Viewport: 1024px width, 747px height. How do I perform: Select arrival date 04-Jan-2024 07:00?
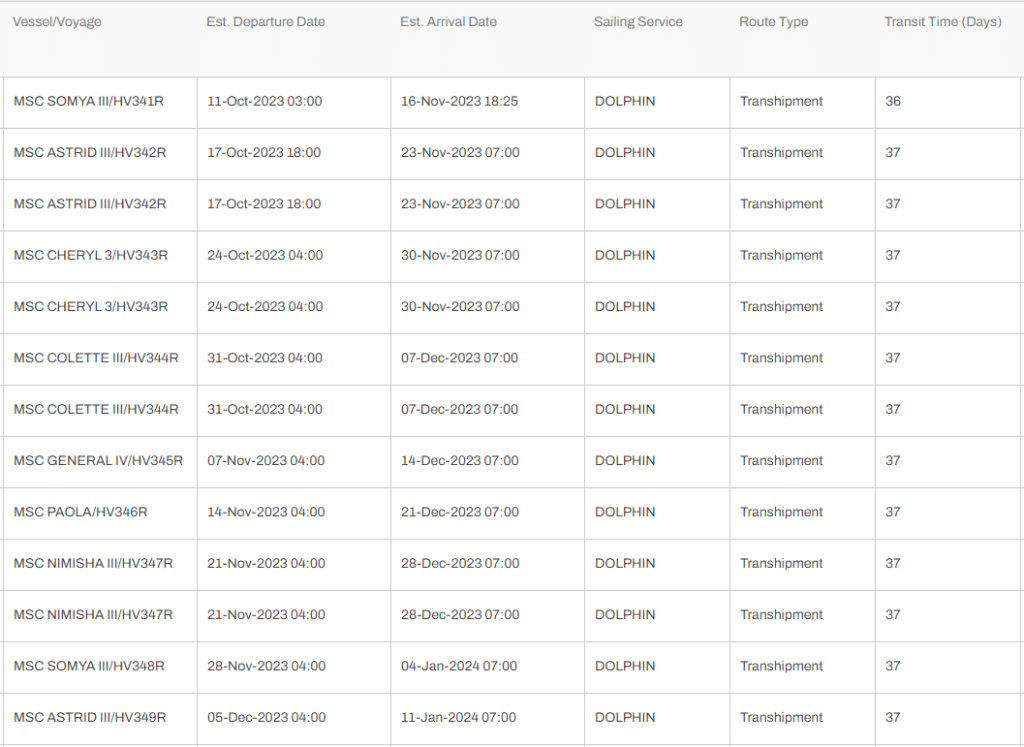[x=459, y=666]
